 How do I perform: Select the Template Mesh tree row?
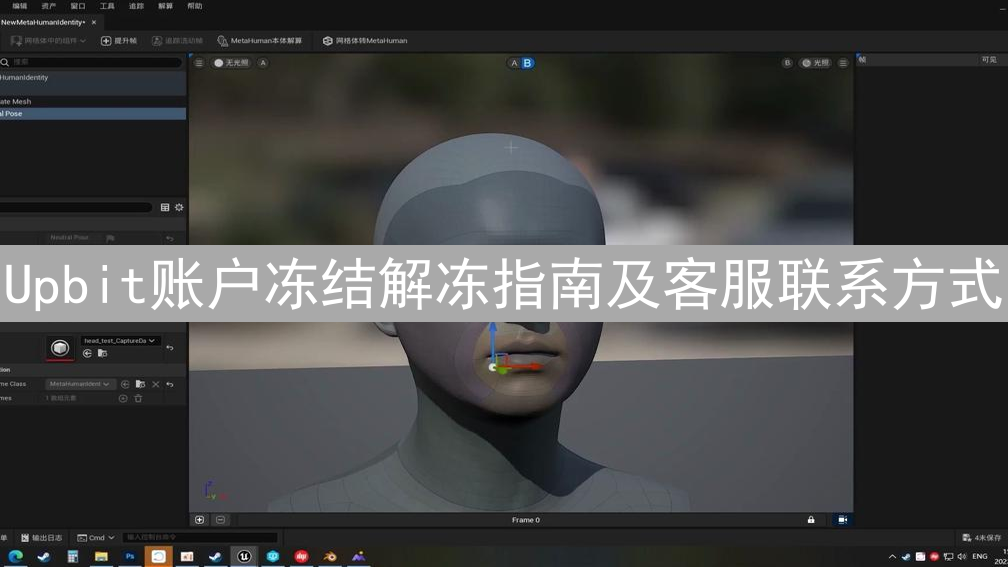click(x=93, y=102)
